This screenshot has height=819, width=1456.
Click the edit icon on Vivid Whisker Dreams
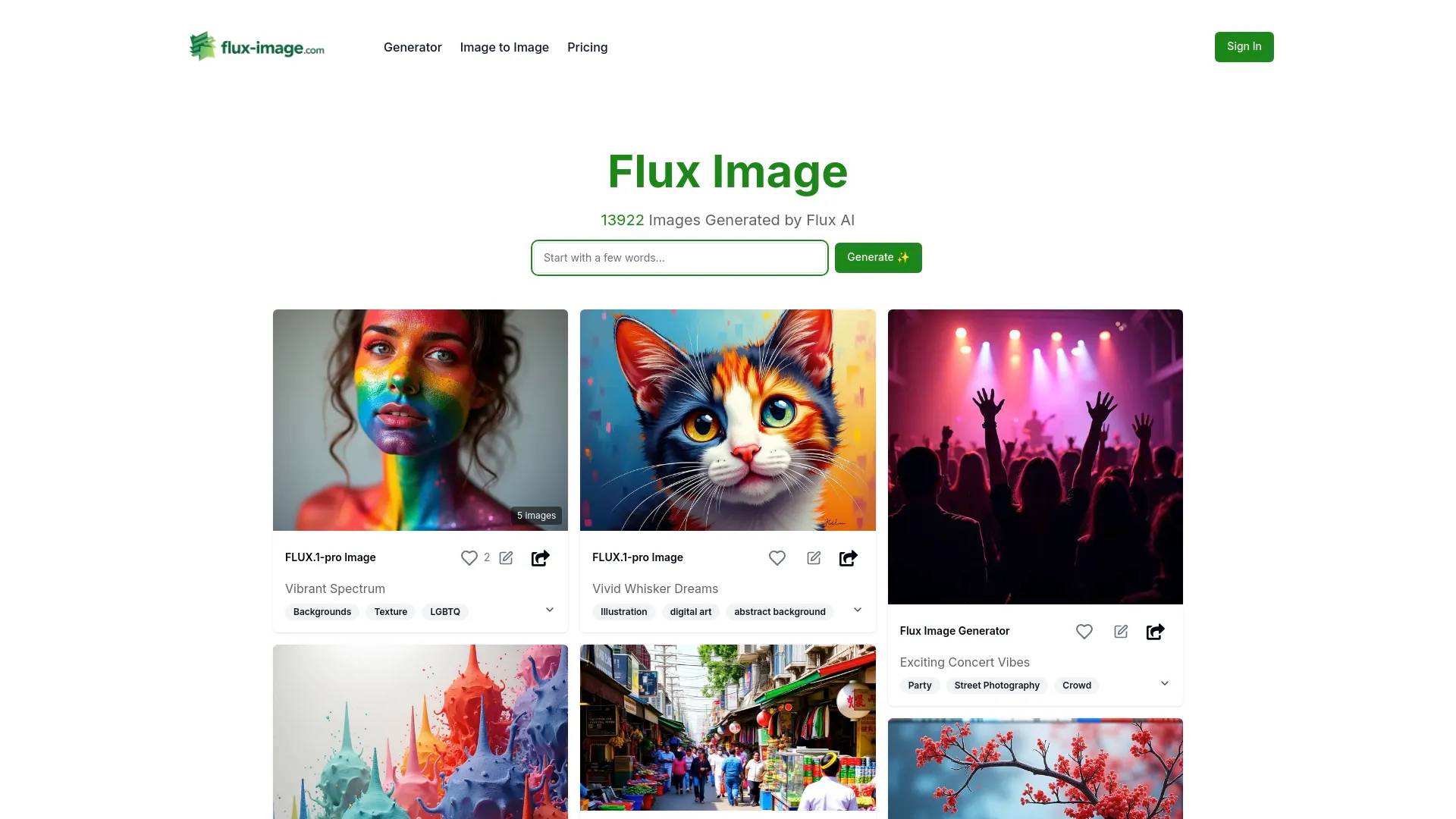point(813,558)
